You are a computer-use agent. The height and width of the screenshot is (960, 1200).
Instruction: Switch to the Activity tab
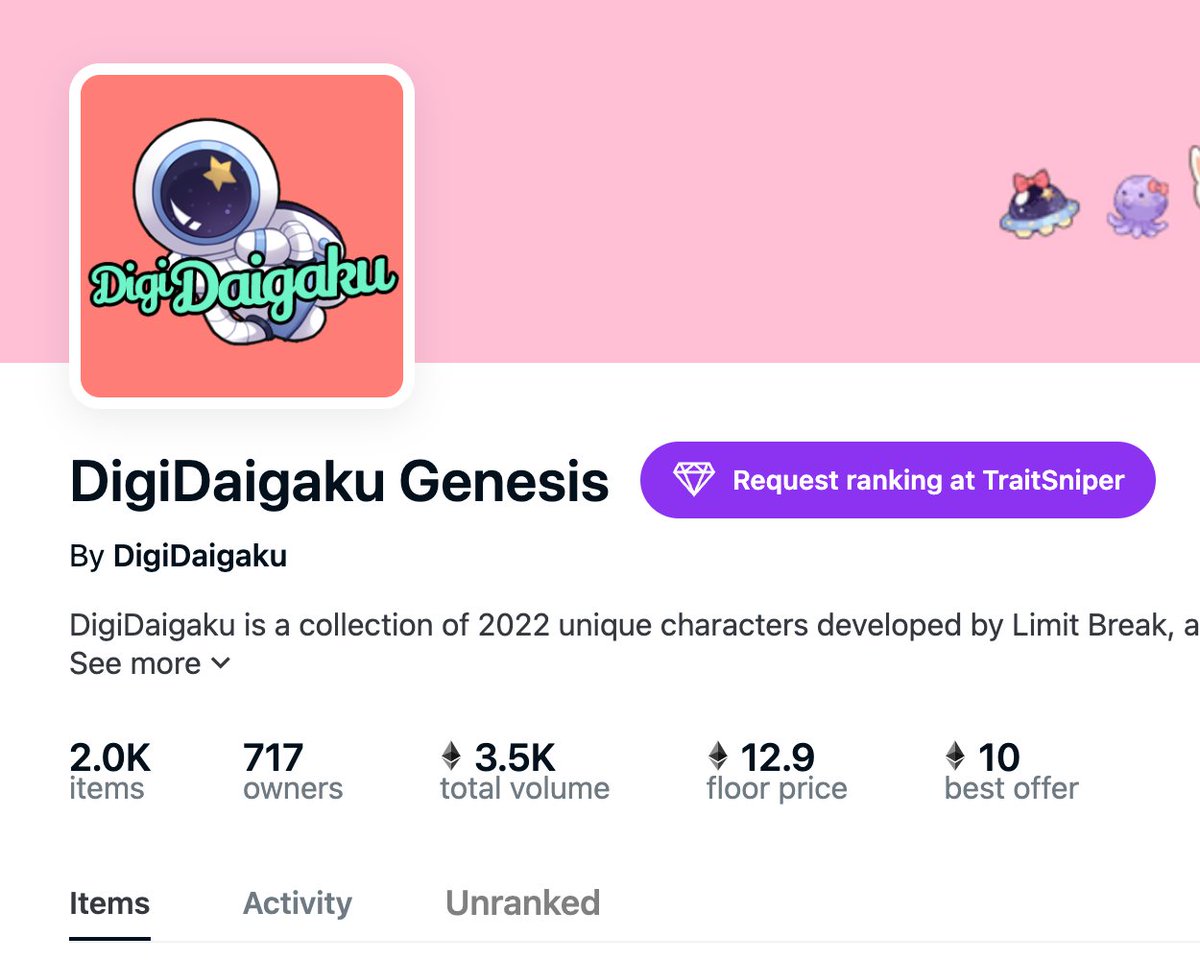[297, 903]
